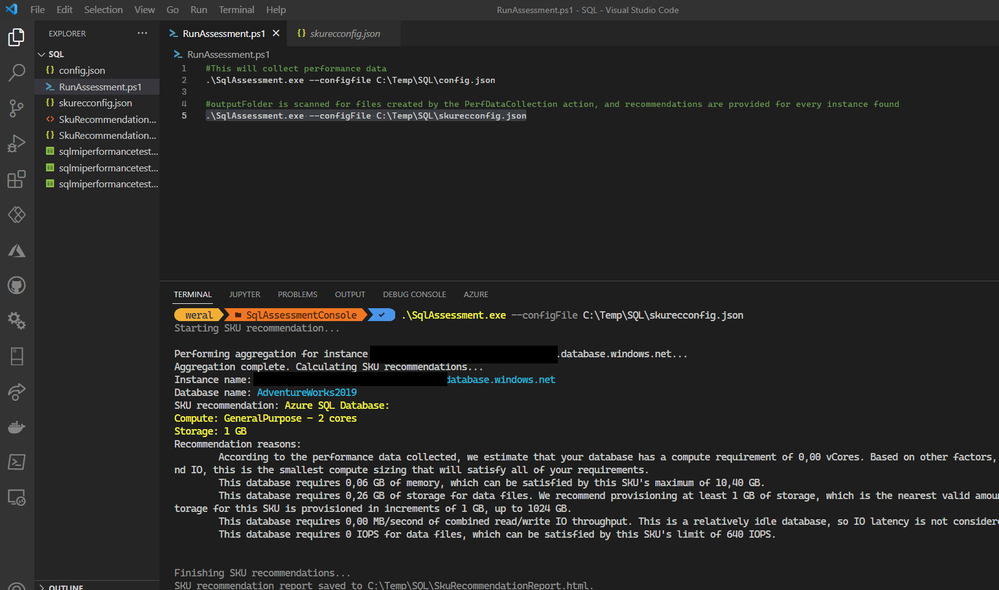
Task: Open Explorer more actions ellipsis
Action: 142,33
